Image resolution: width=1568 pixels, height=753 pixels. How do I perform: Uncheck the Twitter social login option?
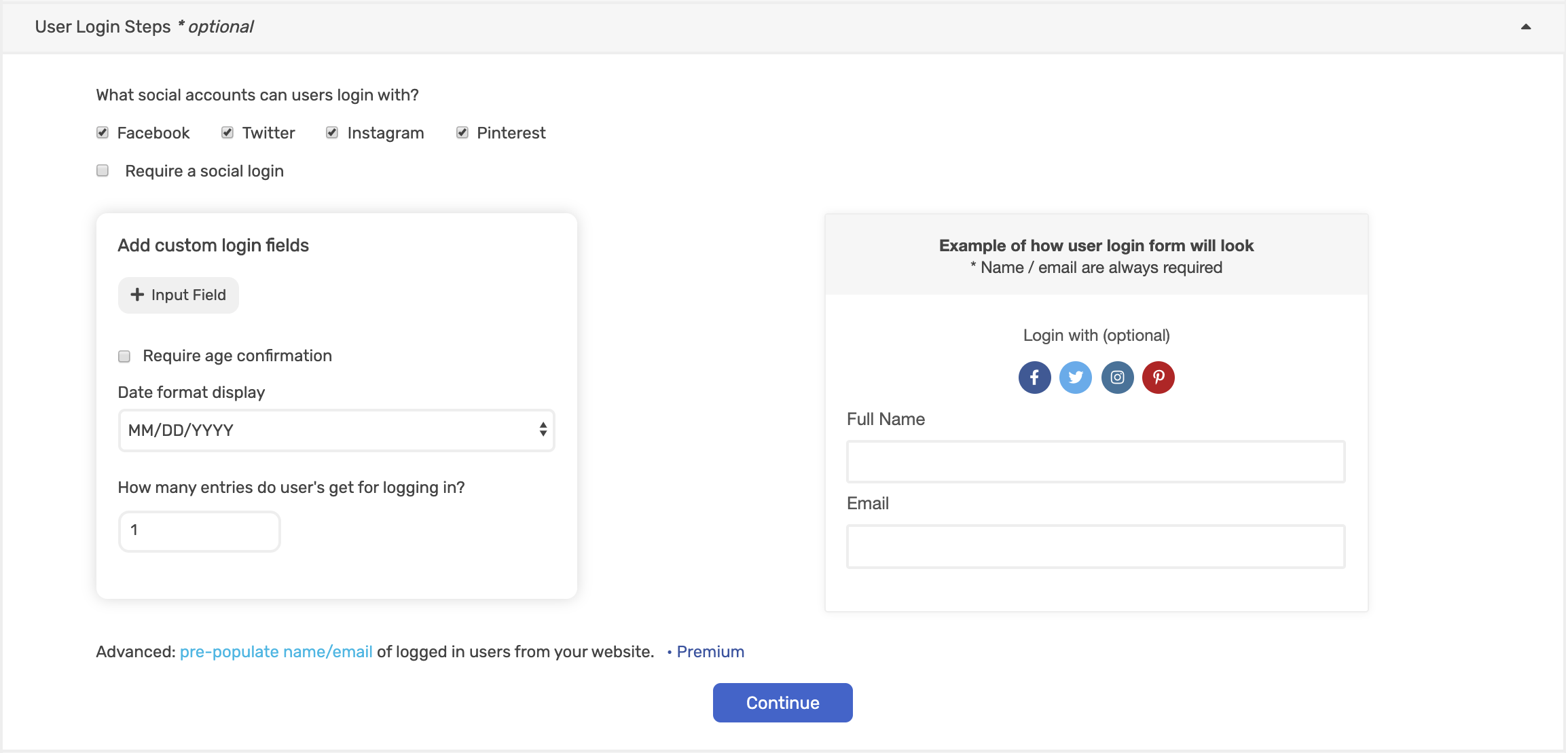click(x=227, y=132)
